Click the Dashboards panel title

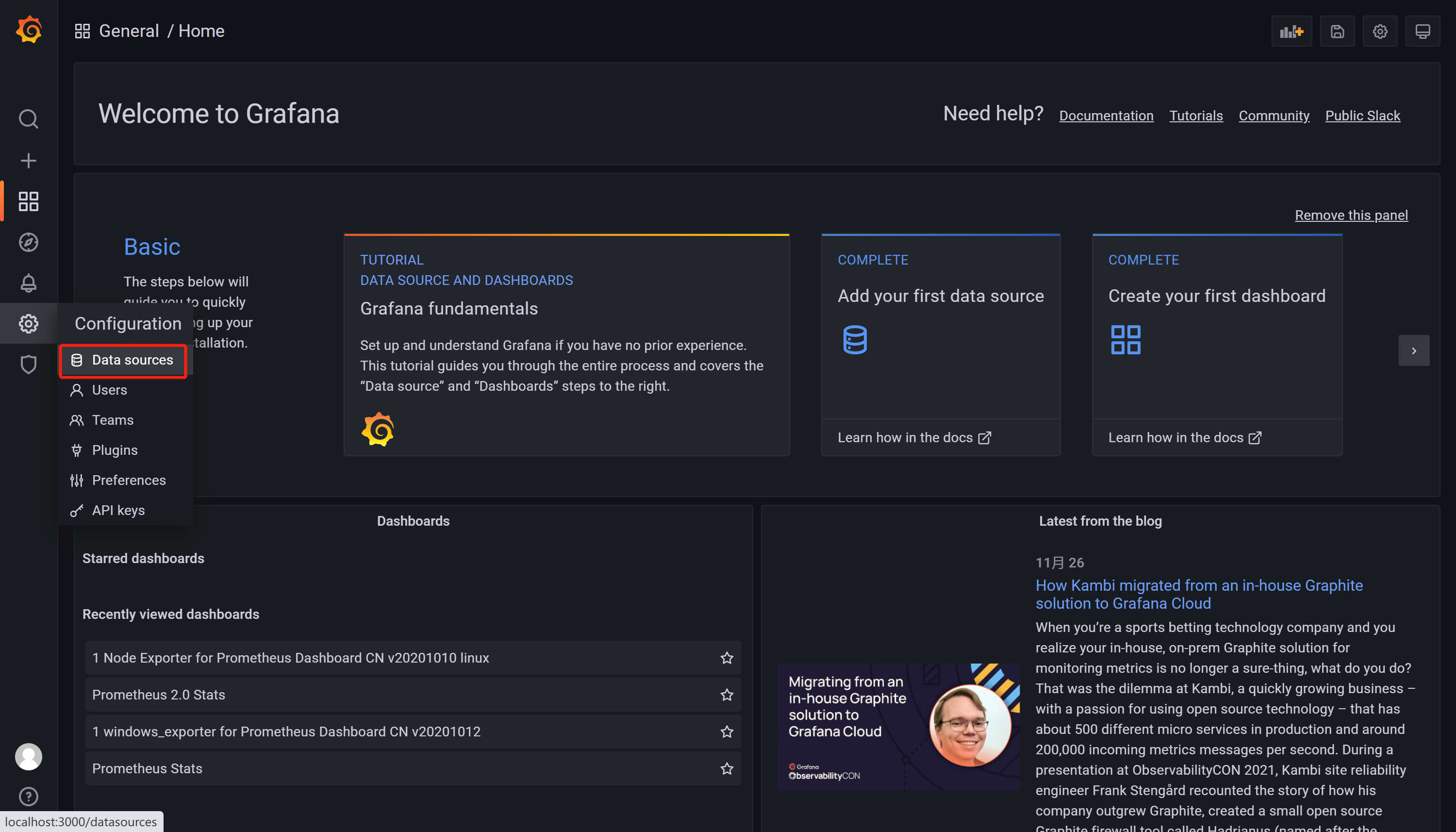point(413,521)
